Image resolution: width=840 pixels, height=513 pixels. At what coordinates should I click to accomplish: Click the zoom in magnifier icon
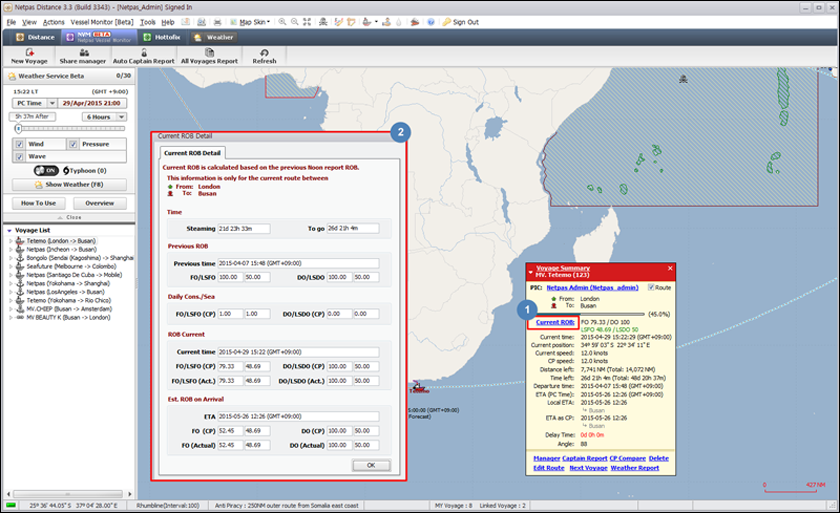(282, 22)
